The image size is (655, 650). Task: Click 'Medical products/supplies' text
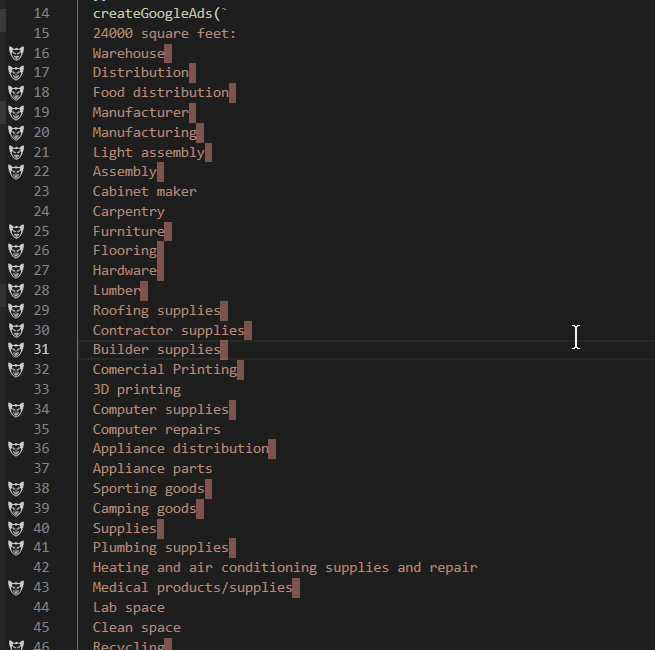[x=193, y=588]
